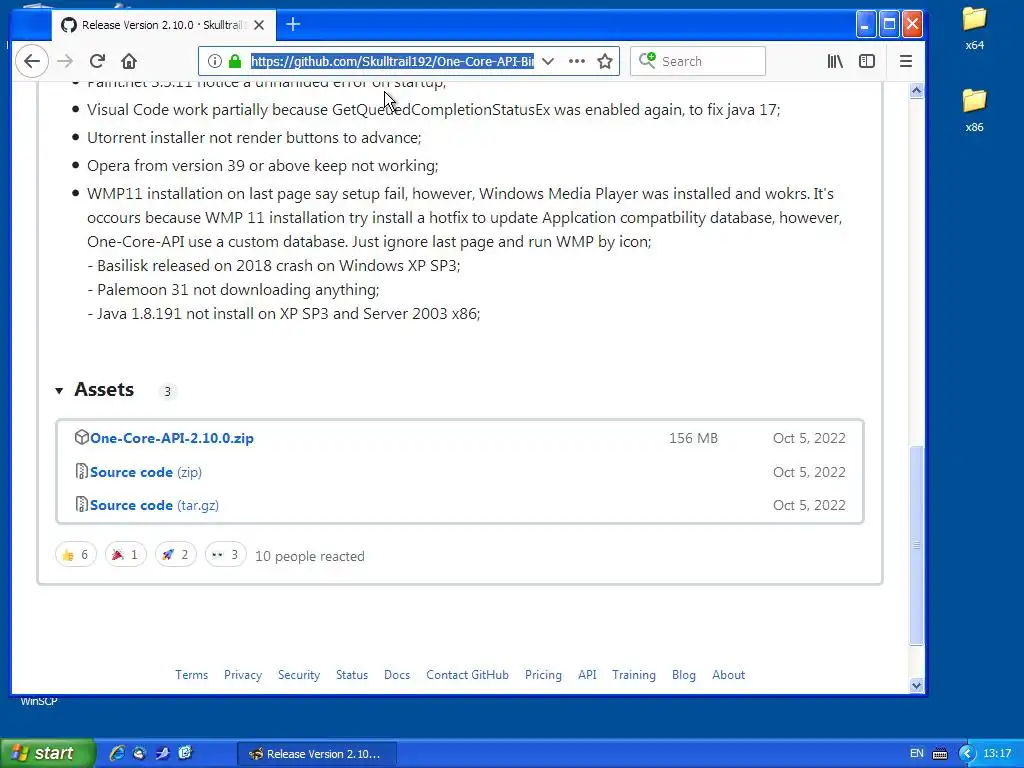
Task: Click the second quick launch icon
Action: point(140,753)
